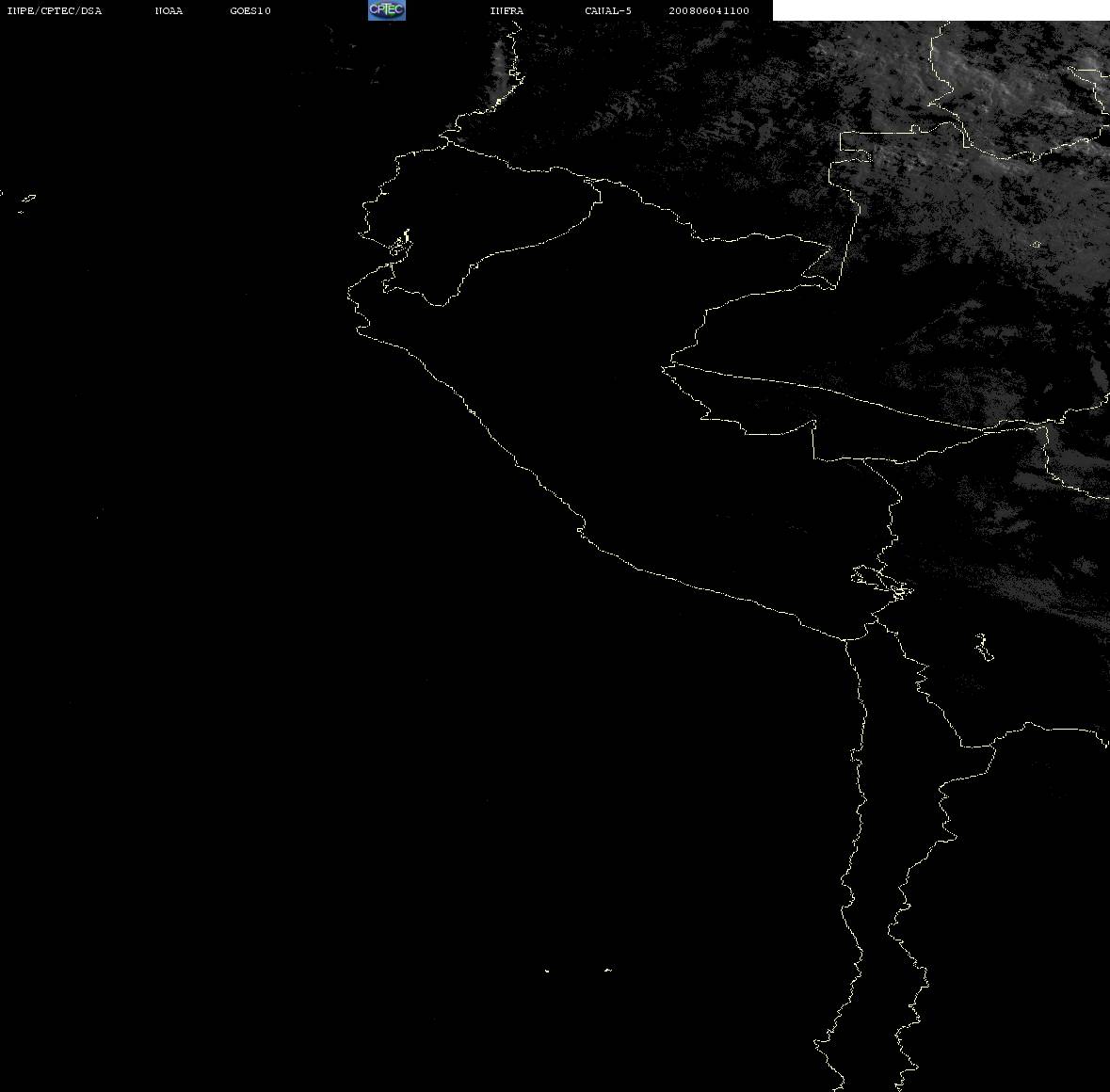Select the 200806041100 timestamp text

click(x=709, y=10)
